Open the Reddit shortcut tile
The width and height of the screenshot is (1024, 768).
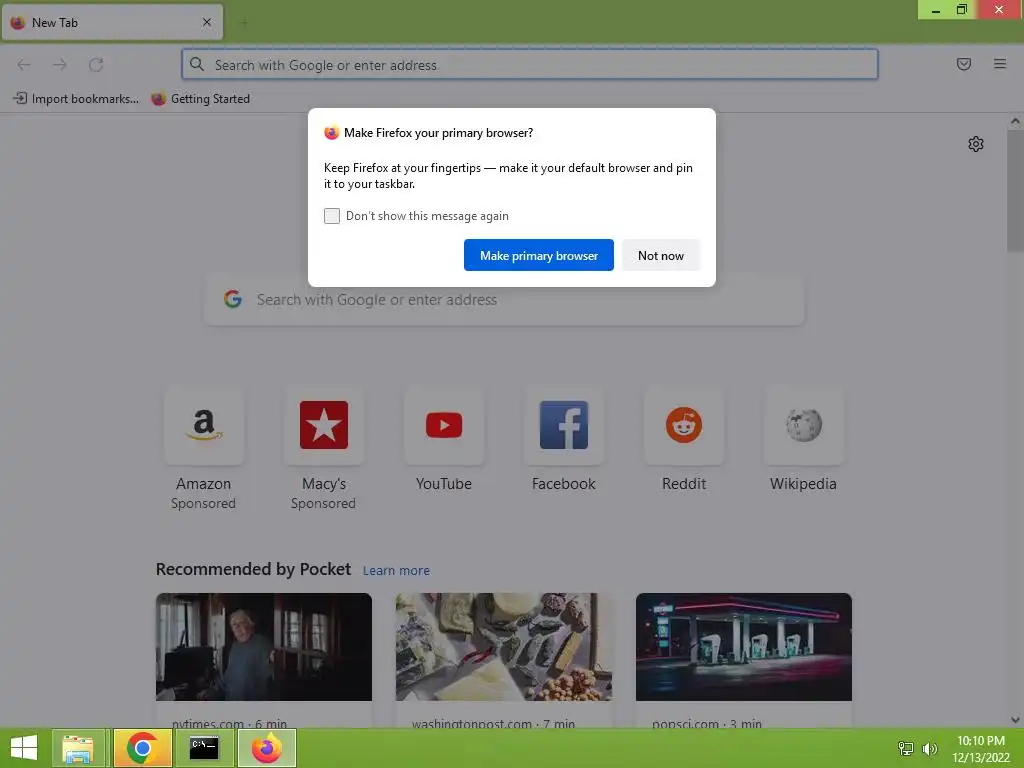click(x=684, y=425)
